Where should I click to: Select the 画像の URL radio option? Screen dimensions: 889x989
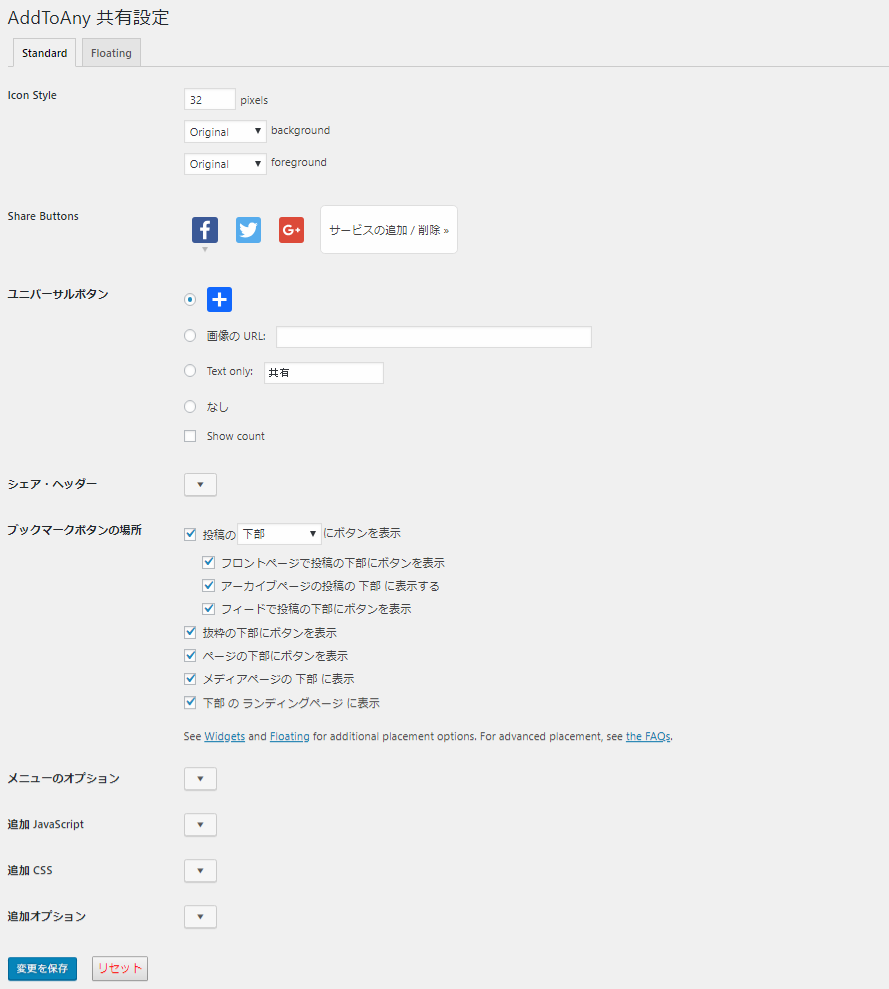point(190,336)
